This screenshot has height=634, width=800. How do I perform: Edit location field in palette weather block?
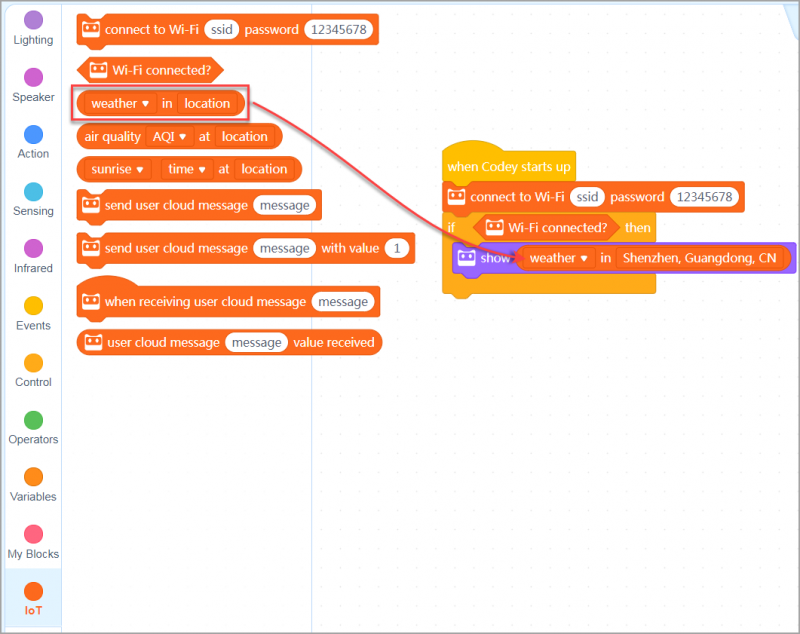(207, 104)
